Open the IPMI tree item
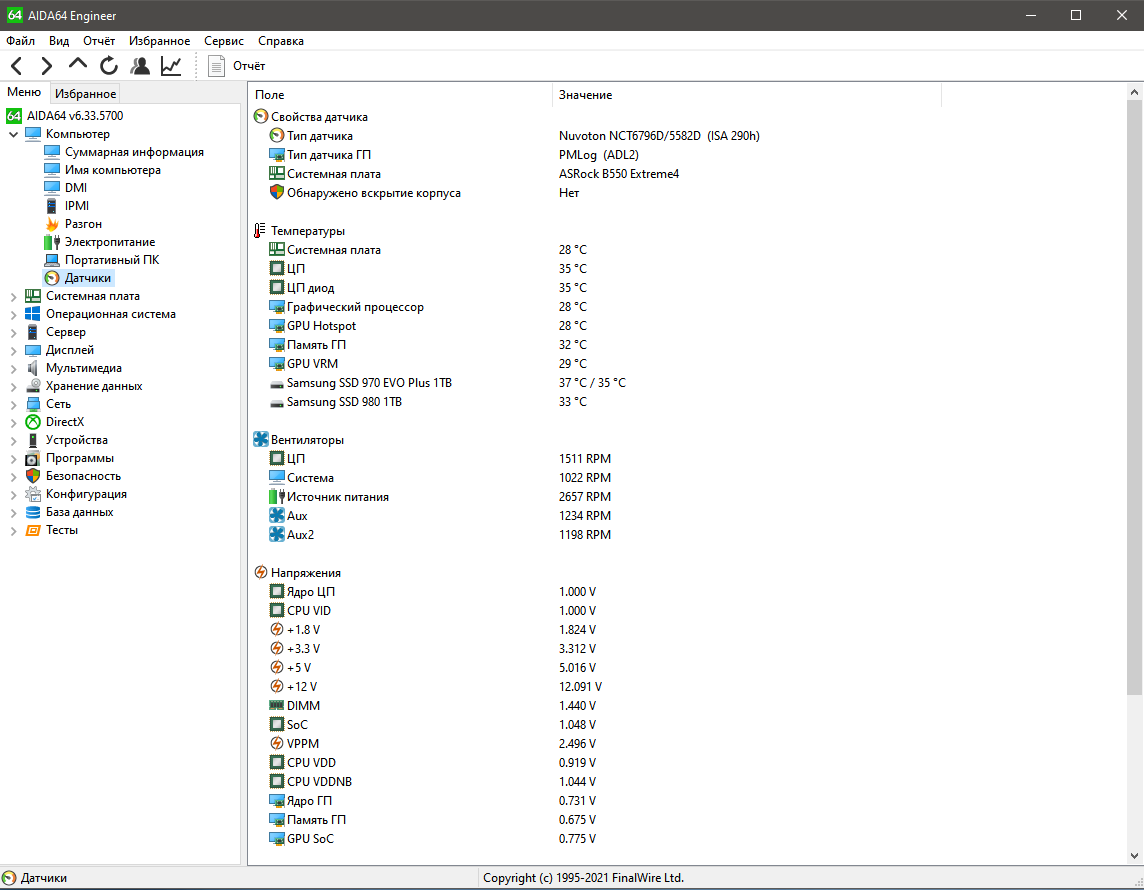The width and height of the screenshot is (1144, 890). 77,206
